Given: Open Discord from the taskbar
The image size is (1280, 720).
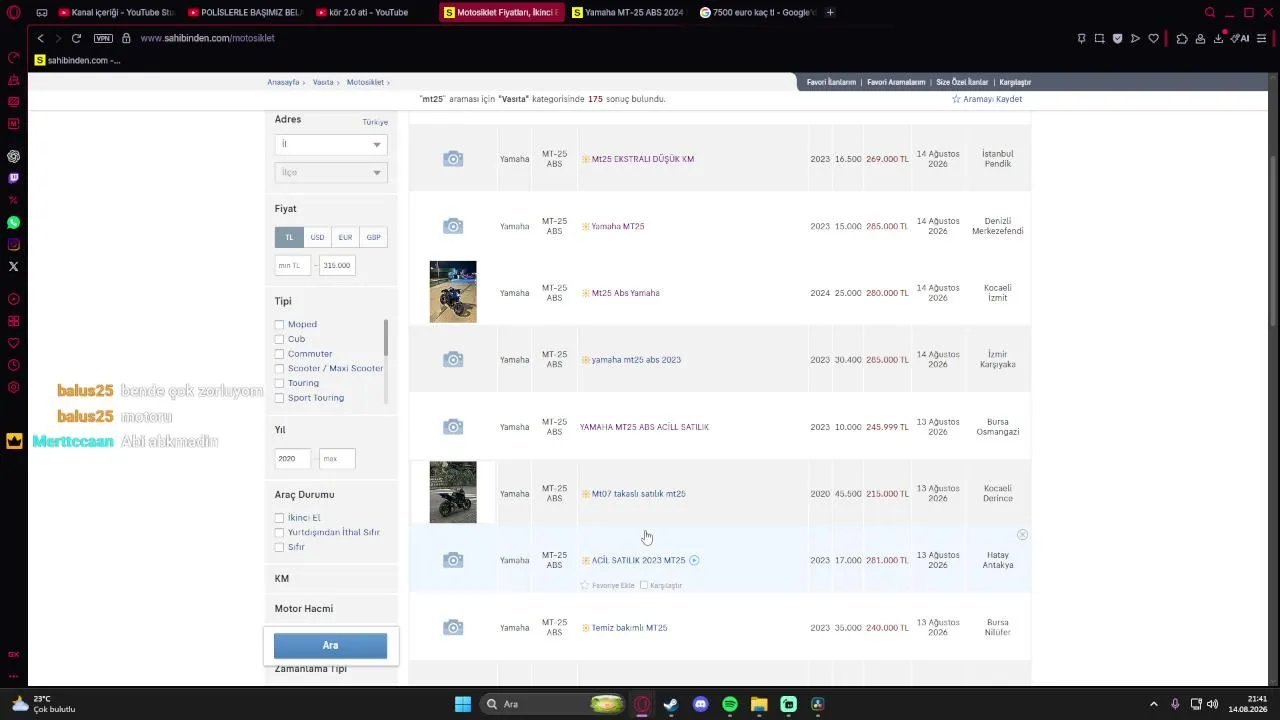Looking at the screenshot, I should tap(700, 704).
